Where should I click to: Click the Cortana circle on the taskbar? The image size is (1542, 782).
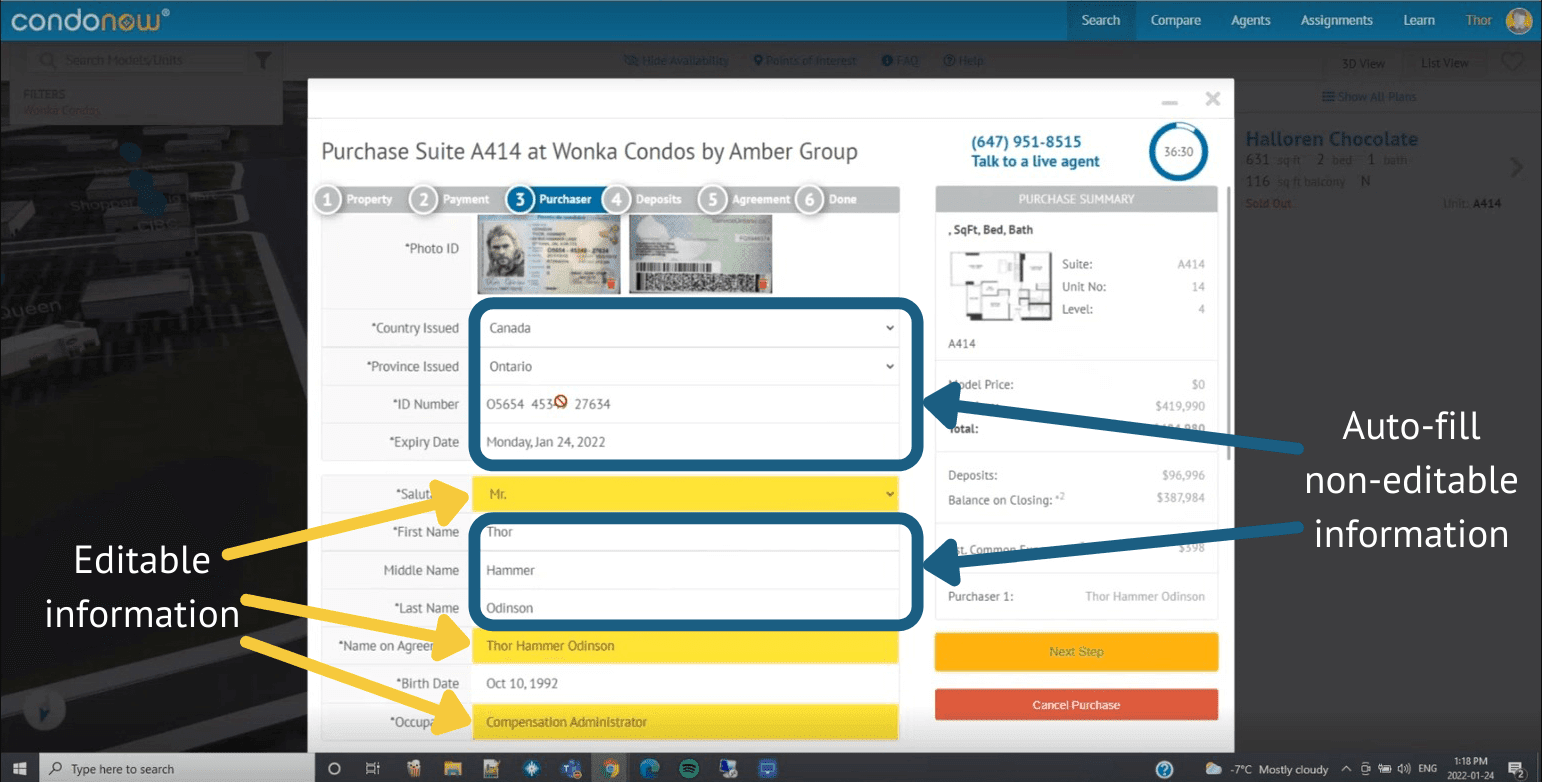coord(334,769)
